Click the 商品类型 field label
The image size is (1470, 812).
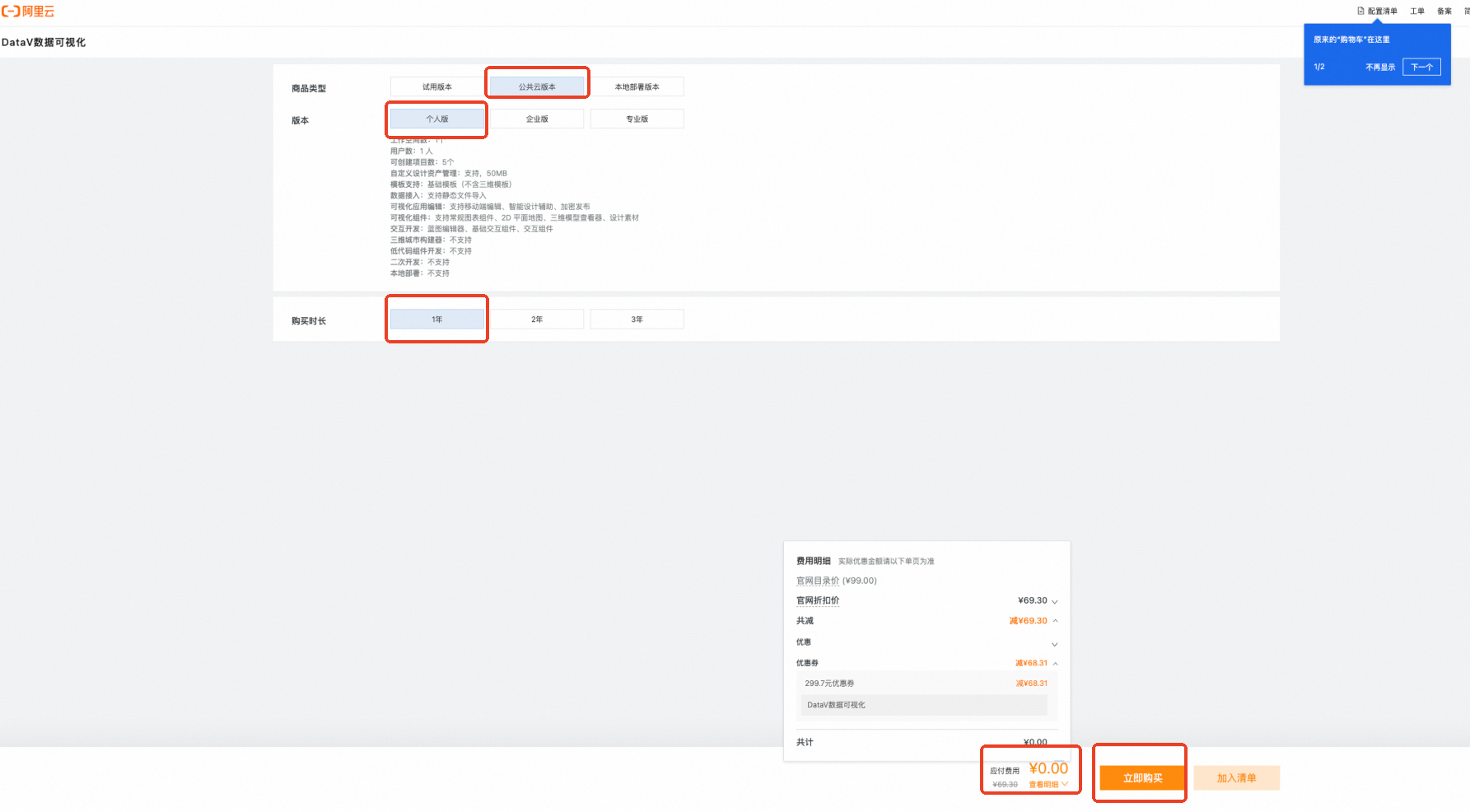pos(309,88)
